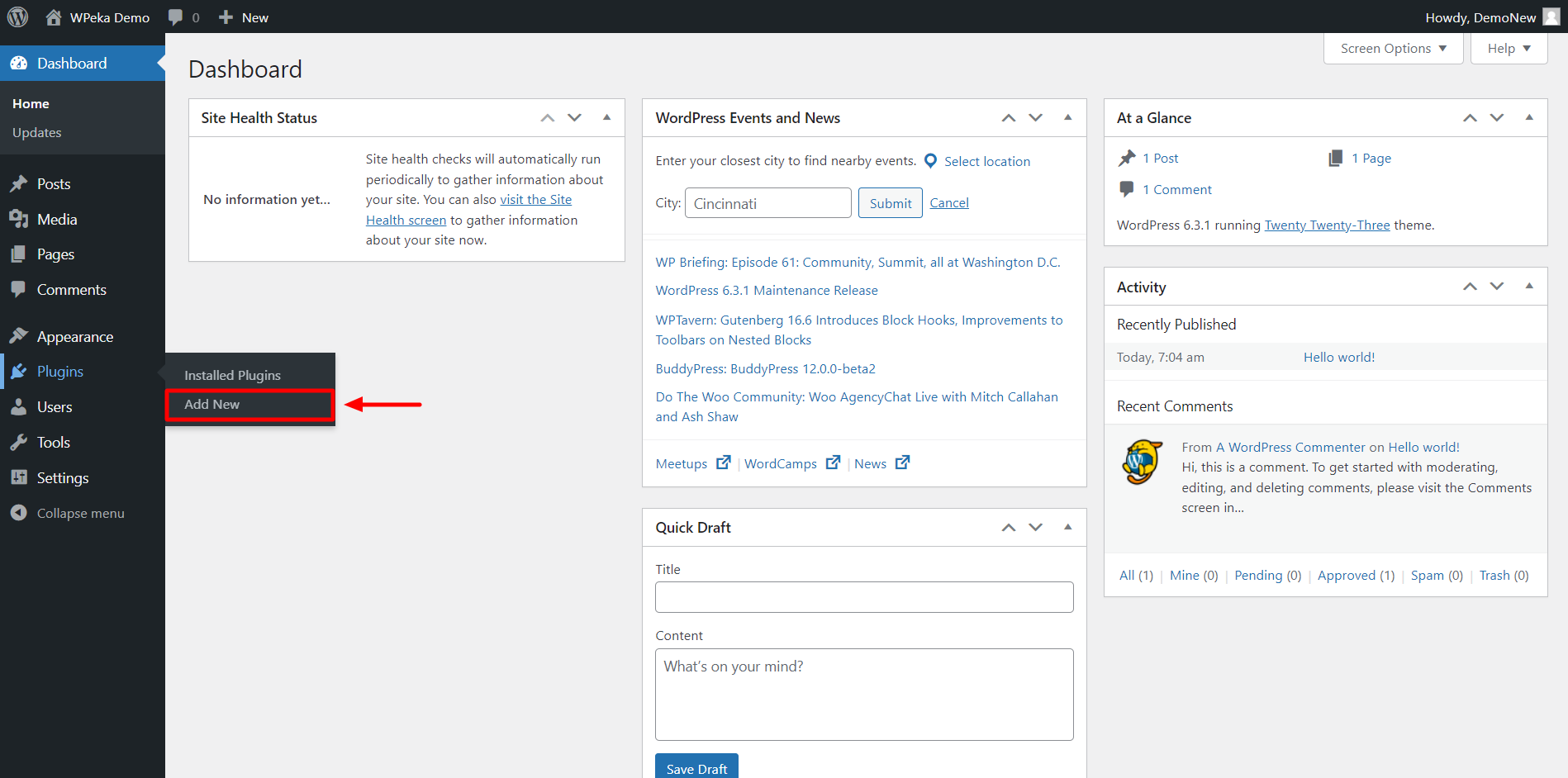
Task: Submit the Cincinnati city entry
Action: tap(890, 202)
